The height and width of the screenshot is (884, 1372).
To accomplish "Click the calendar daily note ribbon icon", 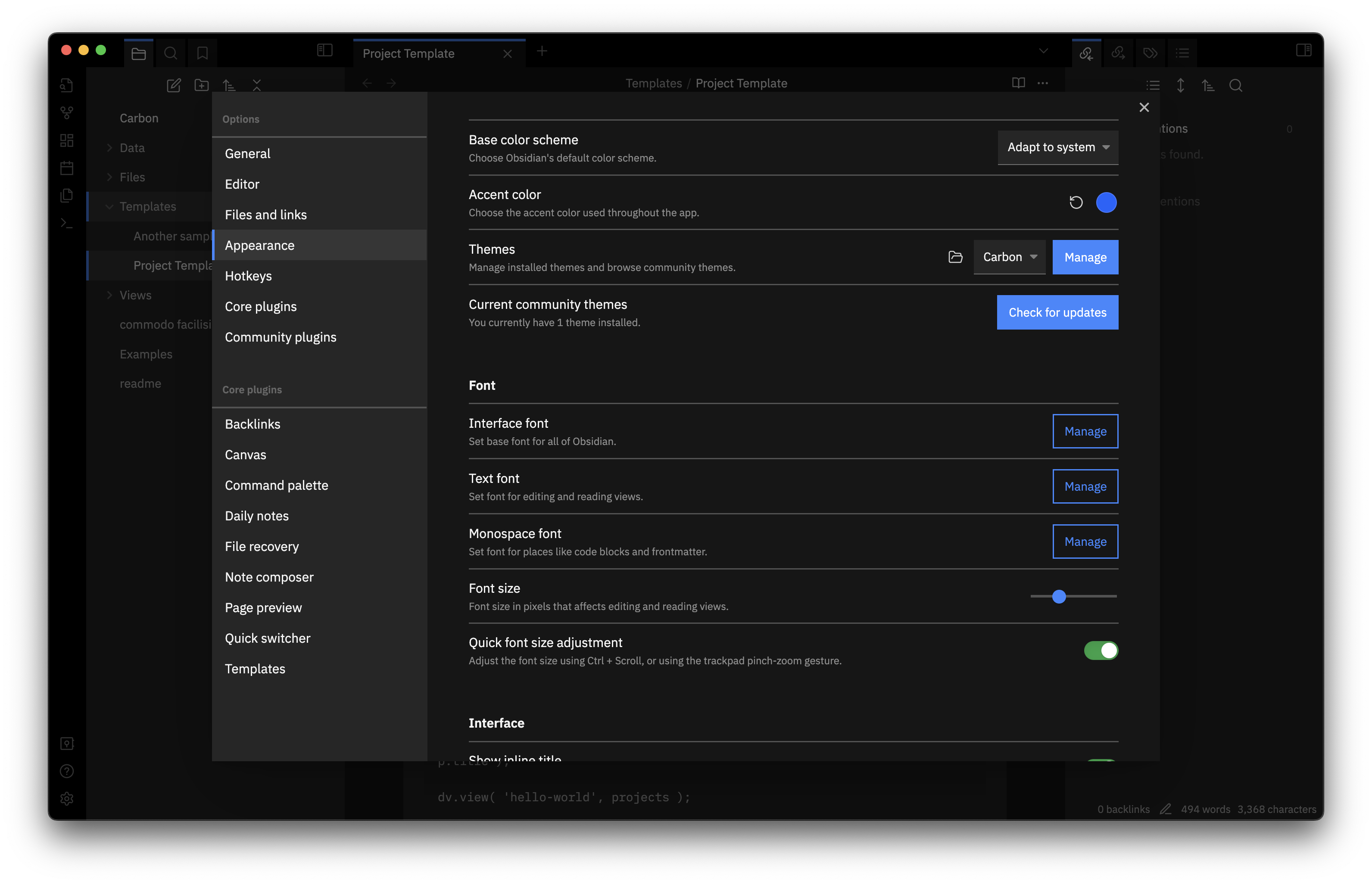I will 67,168.
